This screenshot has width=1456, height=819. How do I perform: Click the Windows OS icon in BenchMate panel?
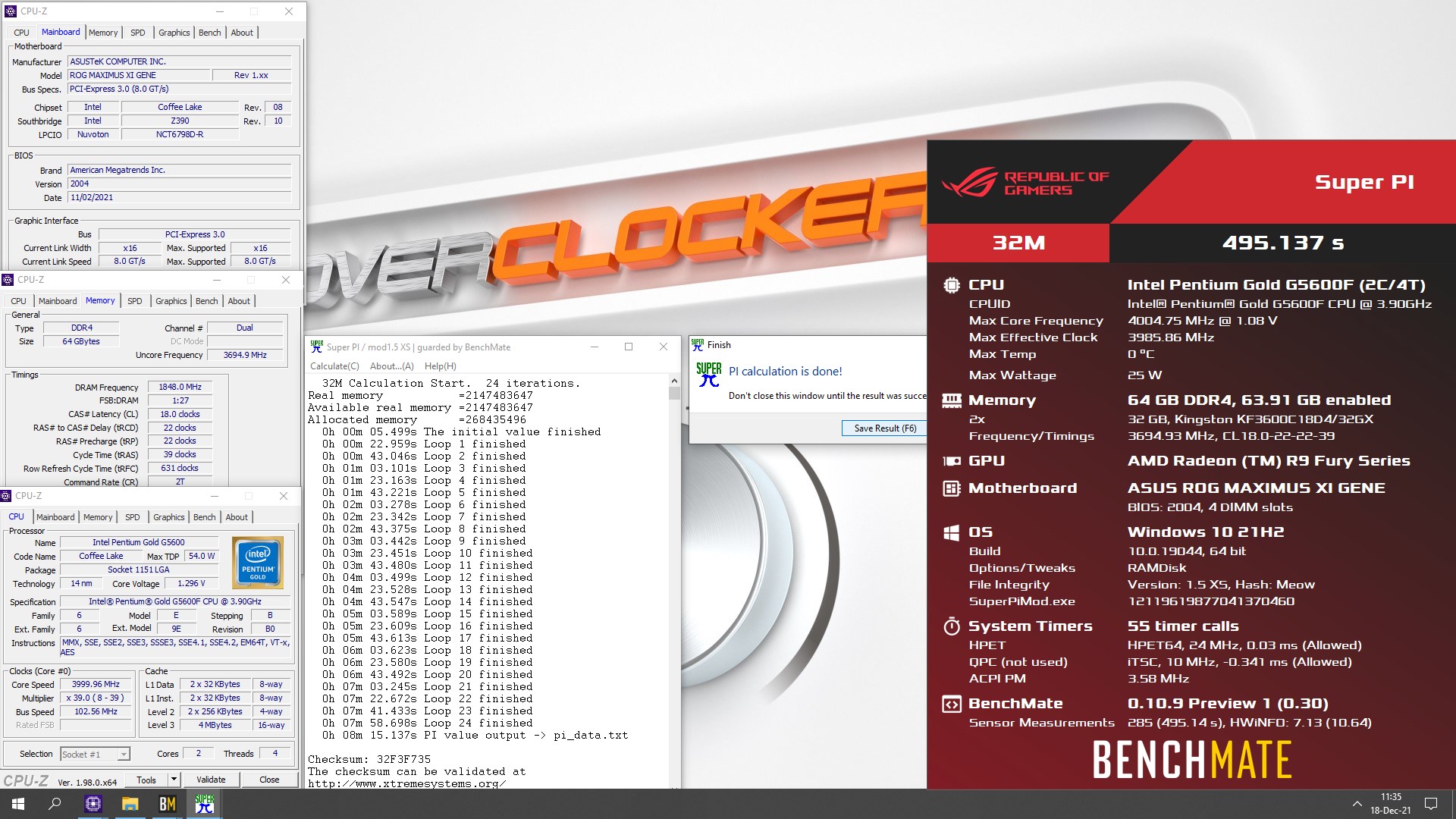(951, 532)
